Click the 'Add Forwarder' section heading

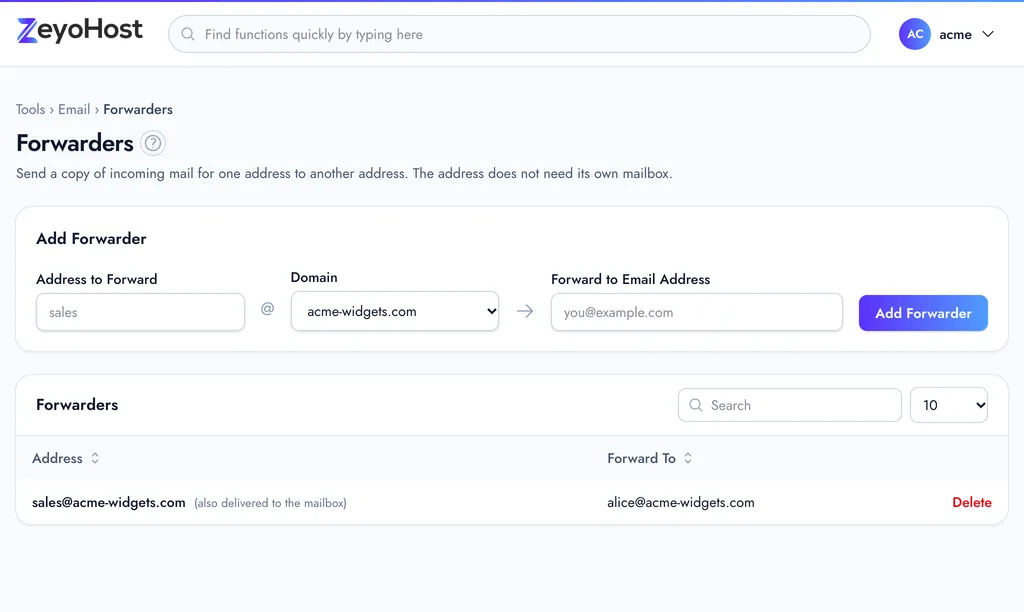pyautogui.click(x=91, y=238)
